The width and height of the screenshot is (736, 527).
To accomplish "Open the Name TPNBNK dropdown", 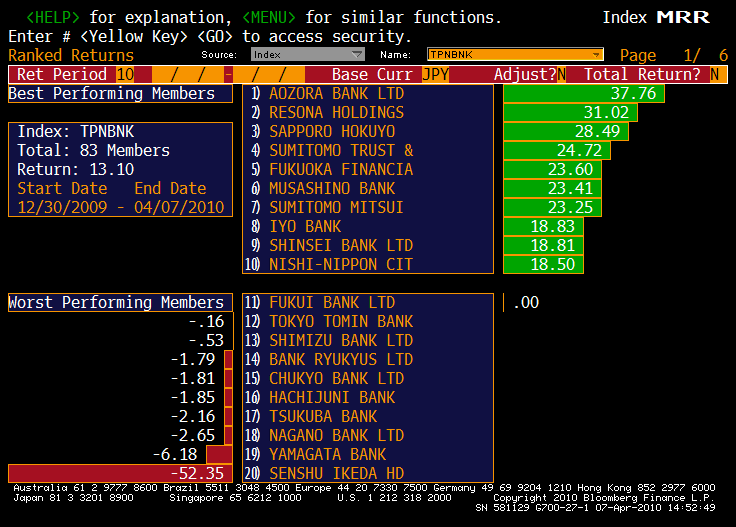I will (515, 54).
